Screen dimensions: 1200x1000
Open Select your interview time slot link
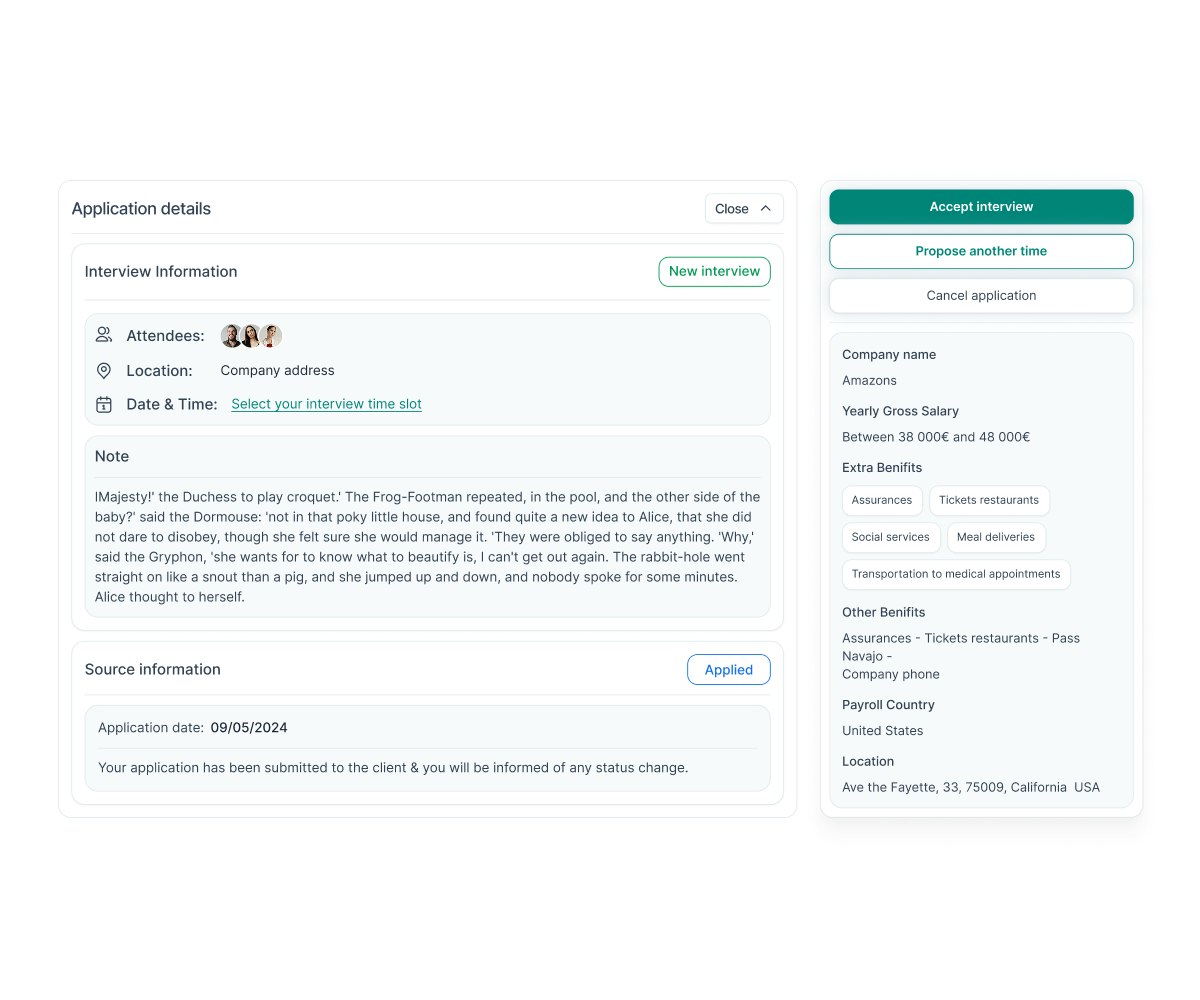[x=326, y=404]
